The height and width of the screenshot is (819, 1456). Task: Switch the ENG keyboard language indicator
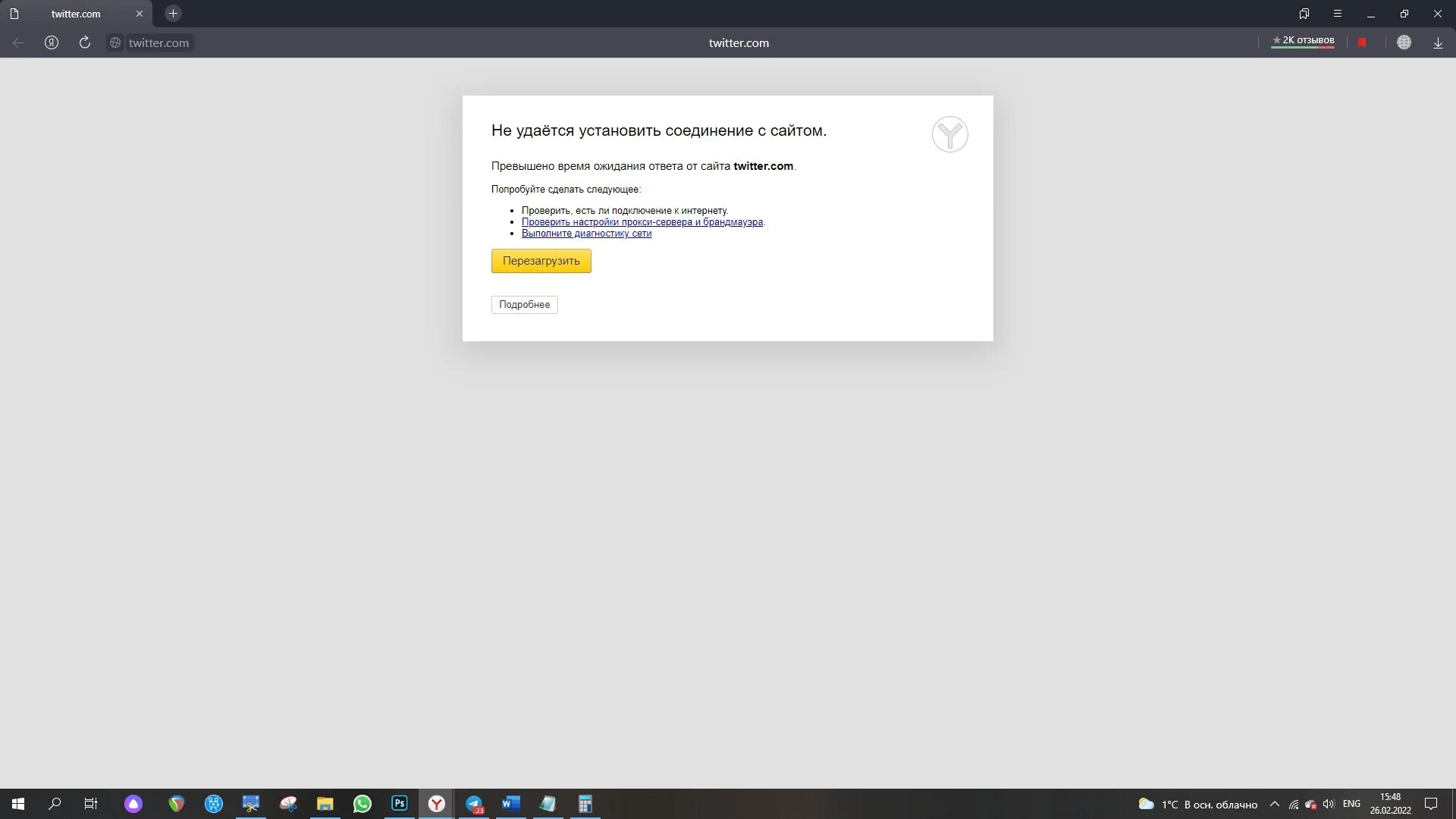[x=1351, y=804]
